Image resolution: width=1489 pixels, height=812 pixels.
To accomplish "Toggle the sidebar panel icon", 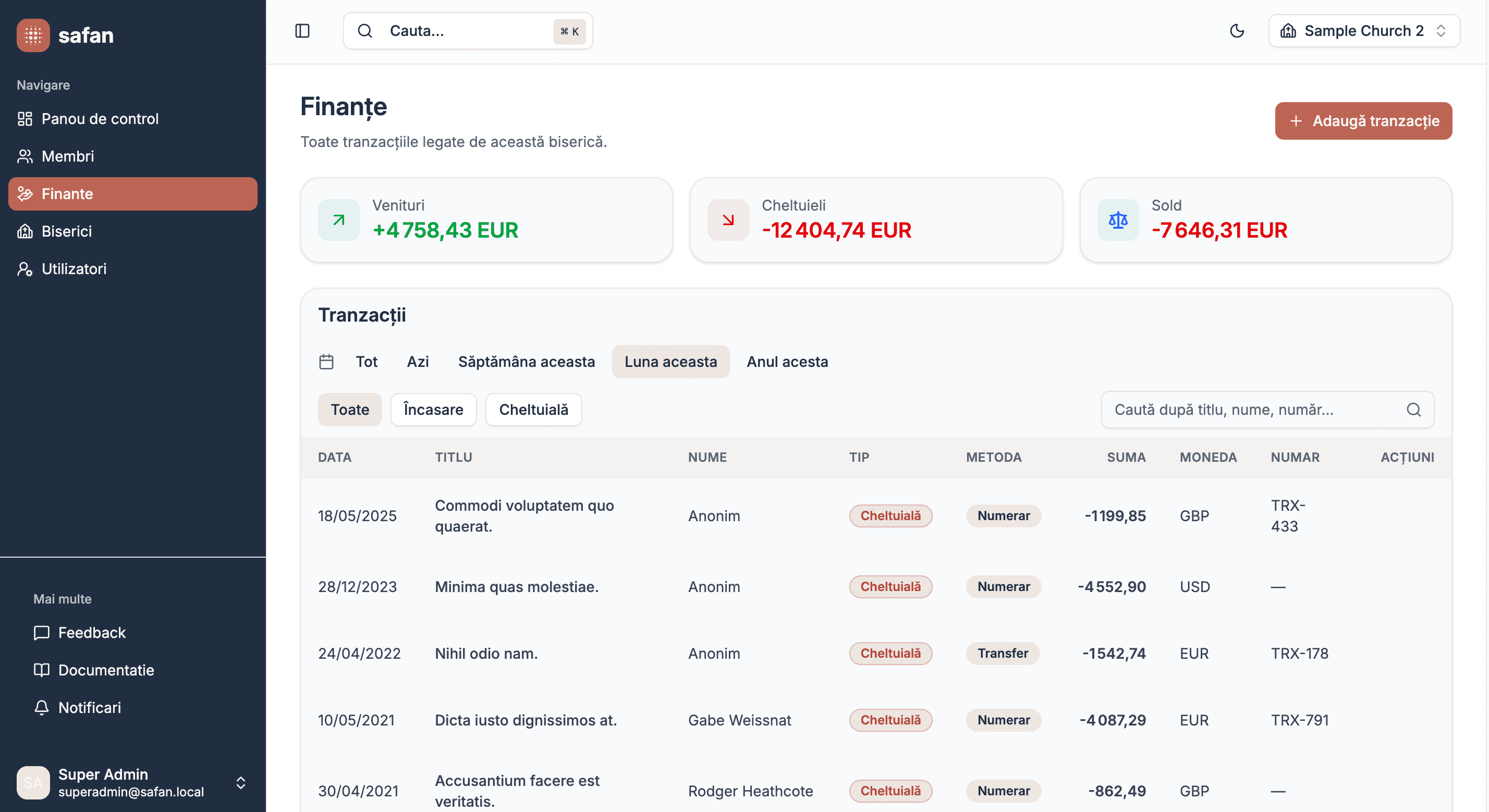I will (x=302, y=31).
